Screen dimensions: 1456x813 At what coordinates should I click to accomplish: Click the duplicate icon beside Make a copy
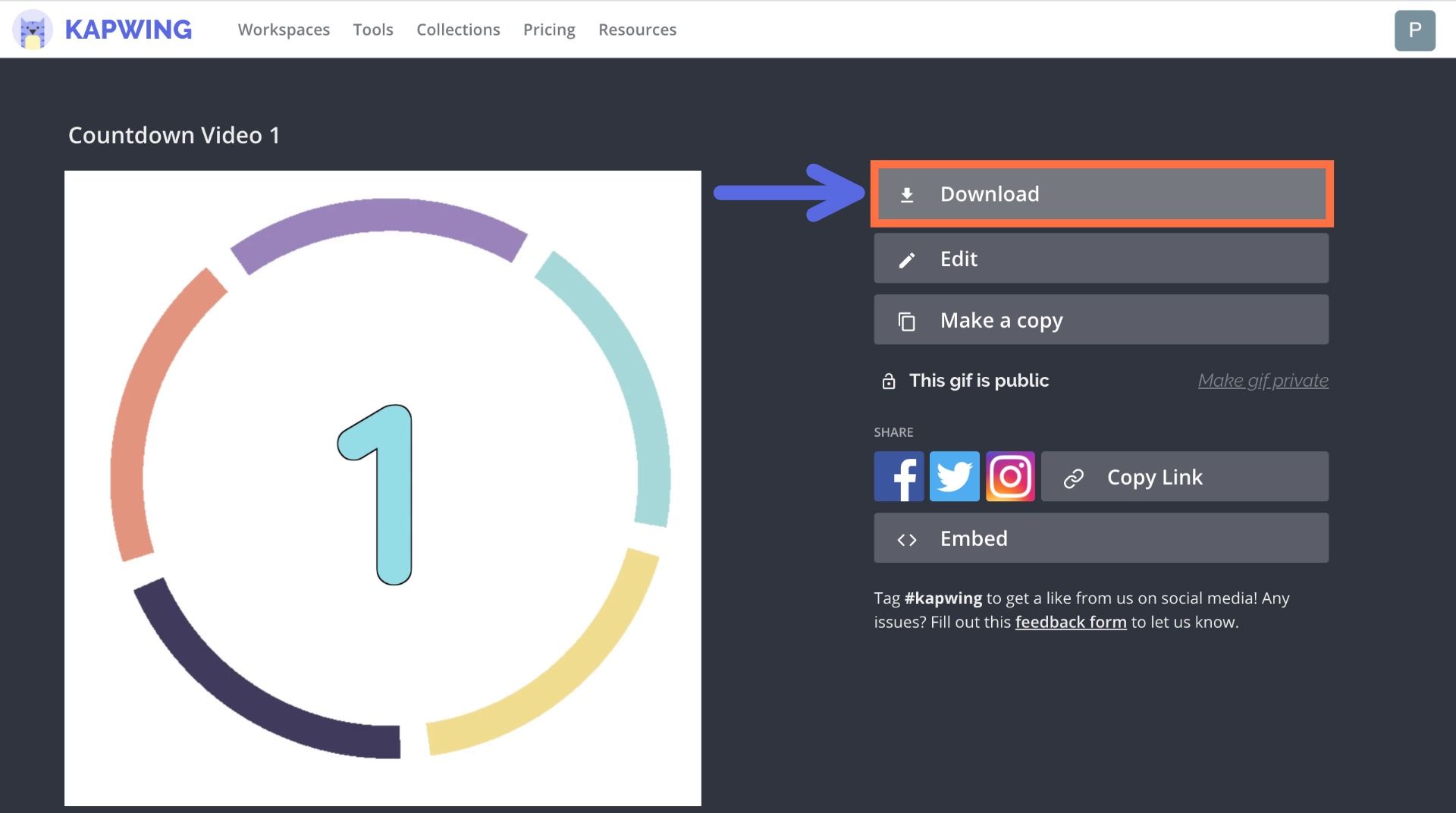coord(907,319)
